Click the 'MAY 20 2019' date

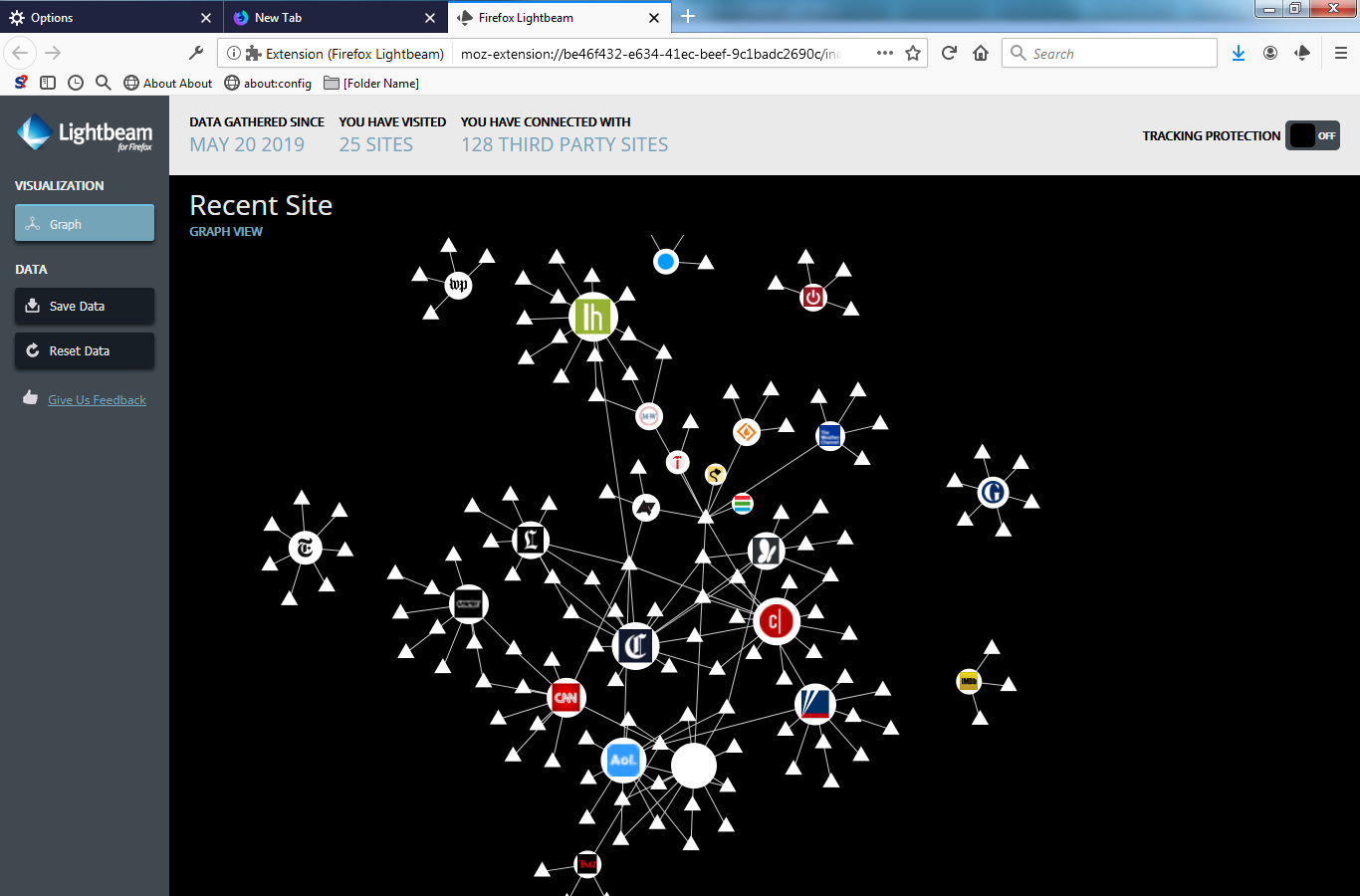[247, 144]
